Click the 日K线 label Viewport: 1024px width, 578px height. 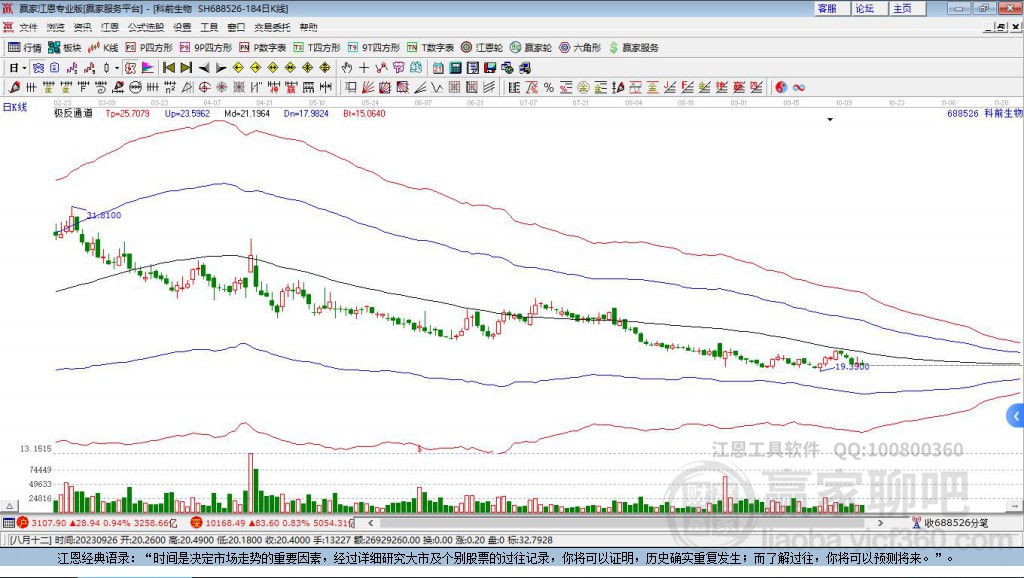coord(15,107)
